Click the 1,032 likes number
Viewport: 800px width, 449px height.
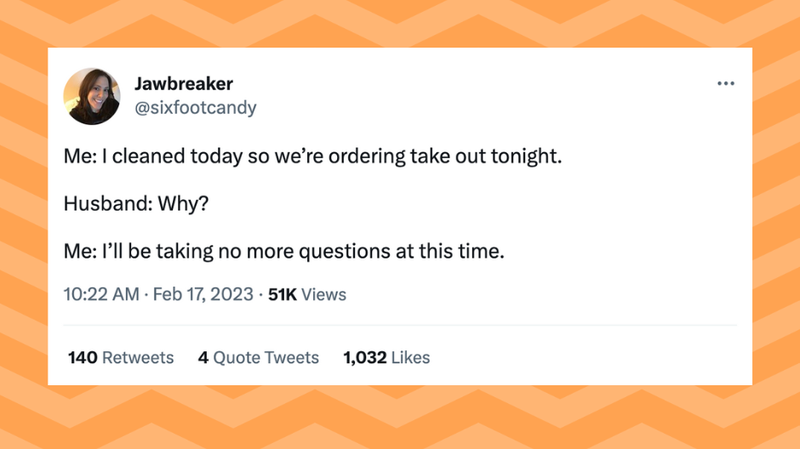point(365,358)
